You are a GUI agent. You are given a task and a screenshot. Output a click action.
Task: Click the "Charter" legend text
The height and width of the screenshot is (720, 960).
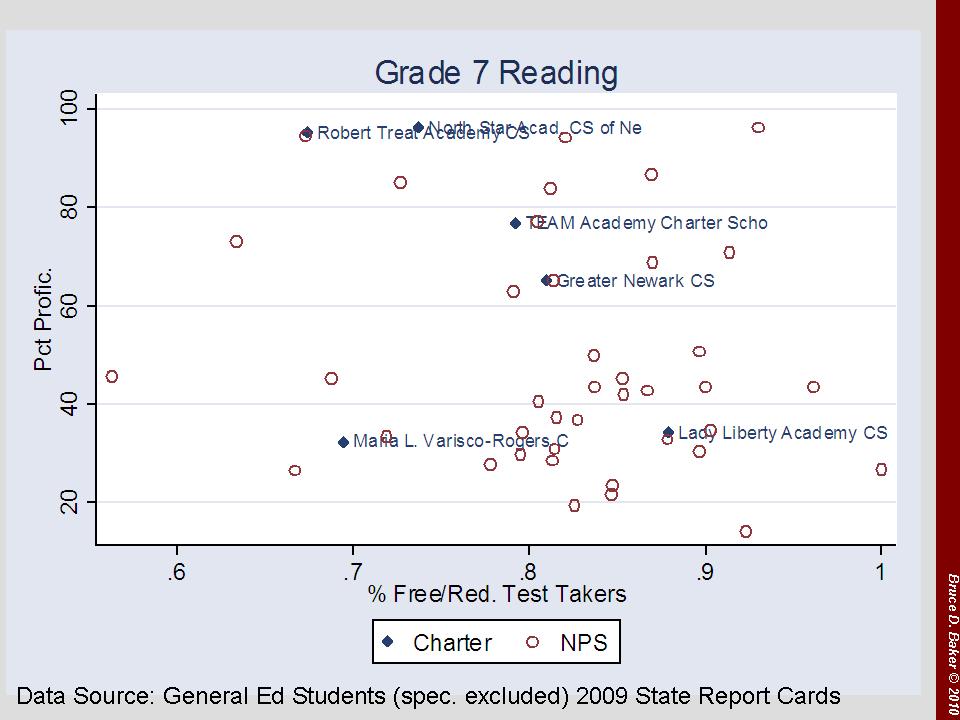click(x=452, y=642)
